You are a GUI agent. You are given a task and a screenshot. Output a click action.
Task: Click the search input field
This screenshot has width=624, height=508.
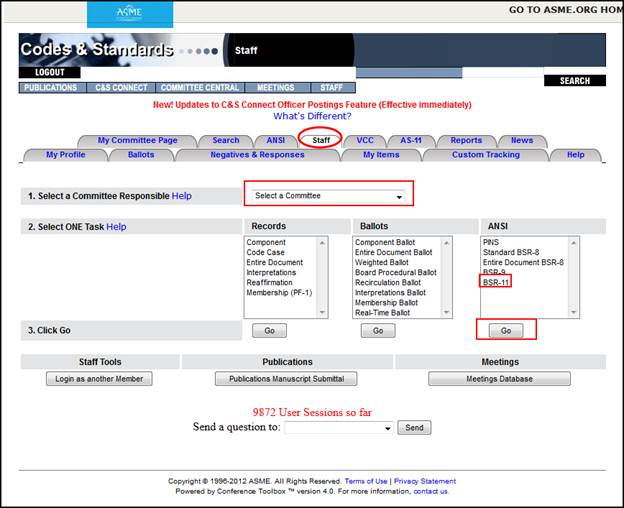point(503,72)
